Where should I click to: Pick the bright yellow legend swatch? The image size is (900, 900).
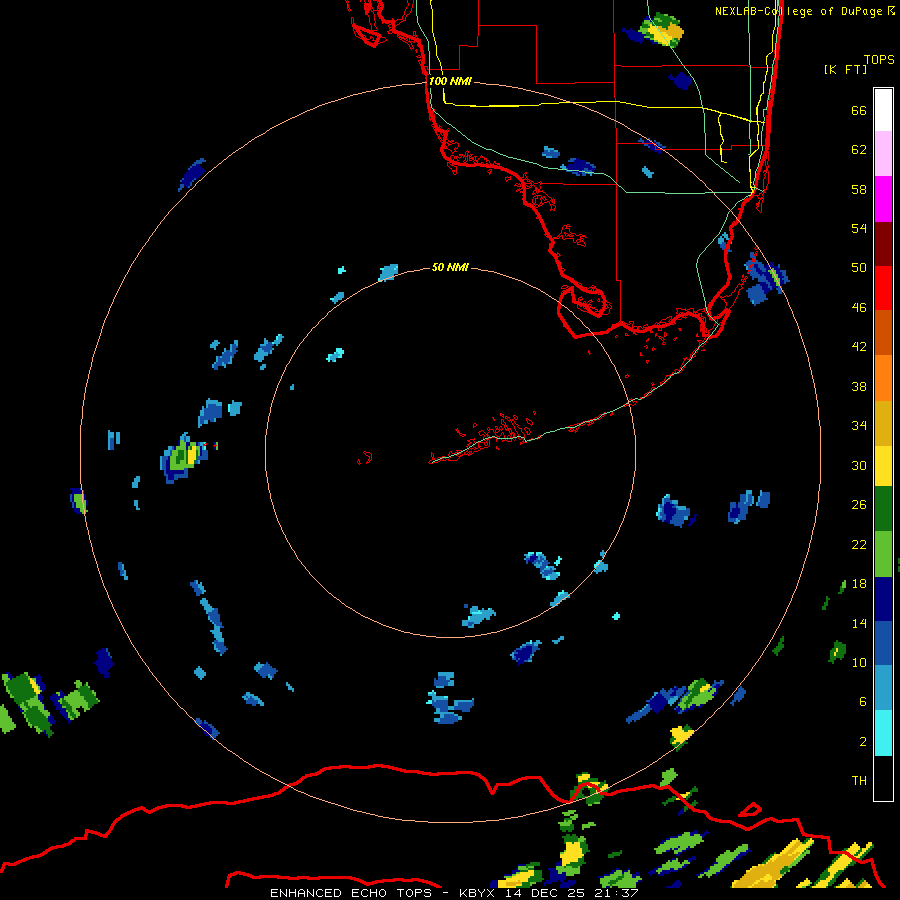[883, 466]
